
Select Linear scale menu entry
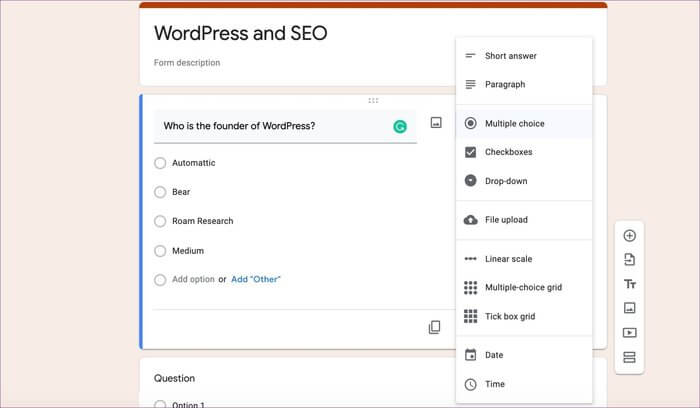pyautogui.click(x=508, y=259)
